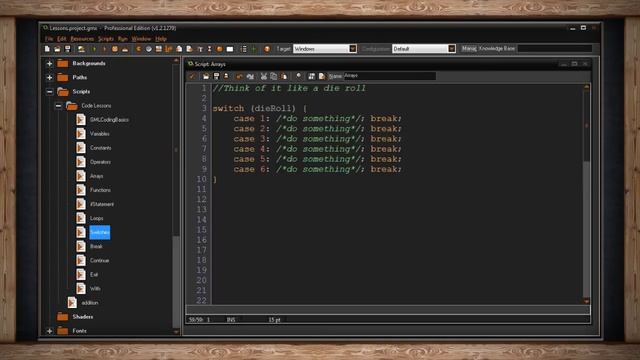Redo the edit in the script editor

tap(250, 76)
